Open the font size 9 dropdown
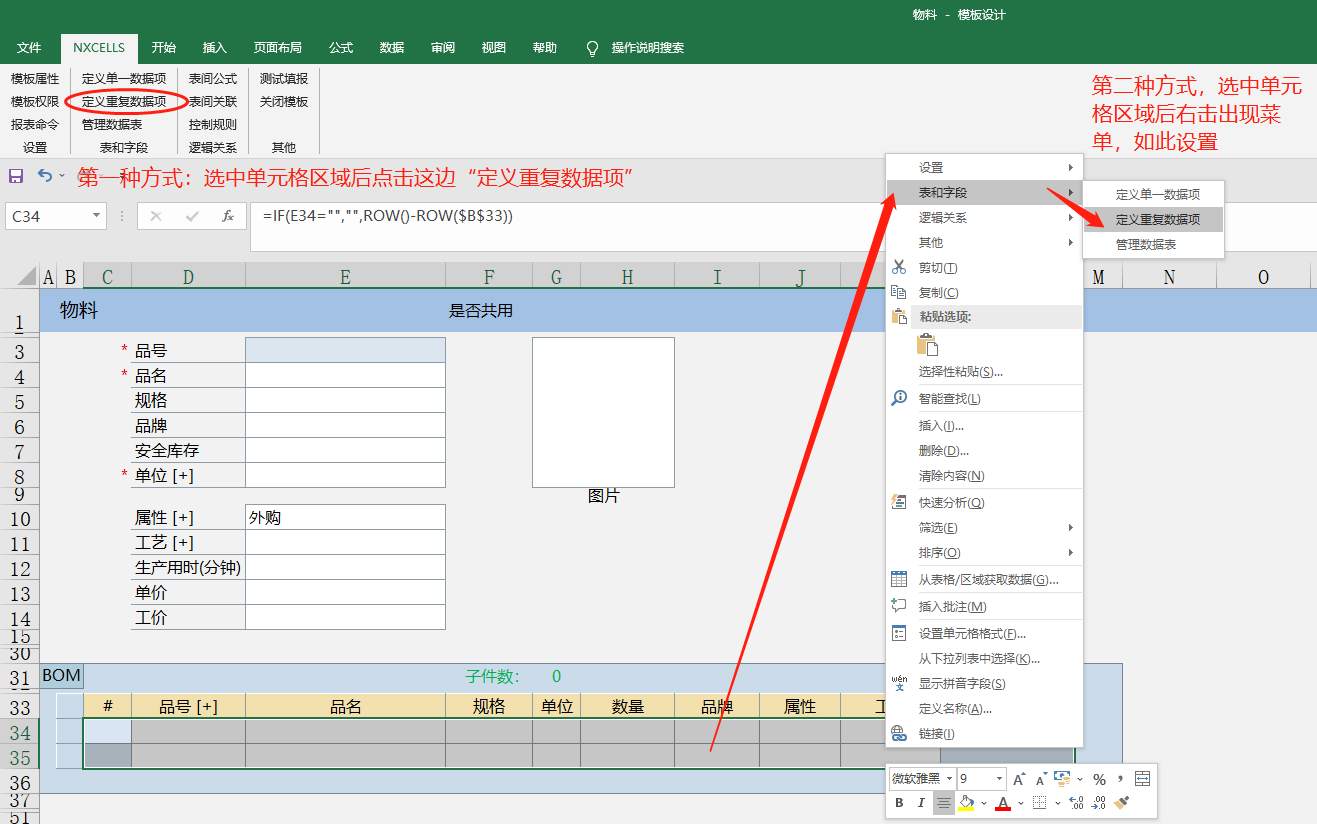The height and width of the screenshot is (824, 1317). point(999,779)
